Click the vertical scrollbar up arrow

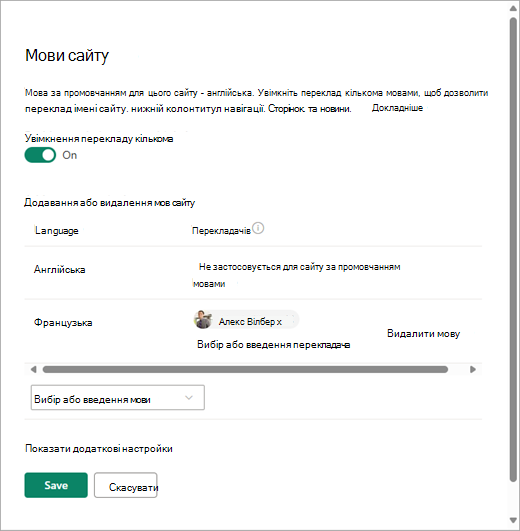pos(513,8)
